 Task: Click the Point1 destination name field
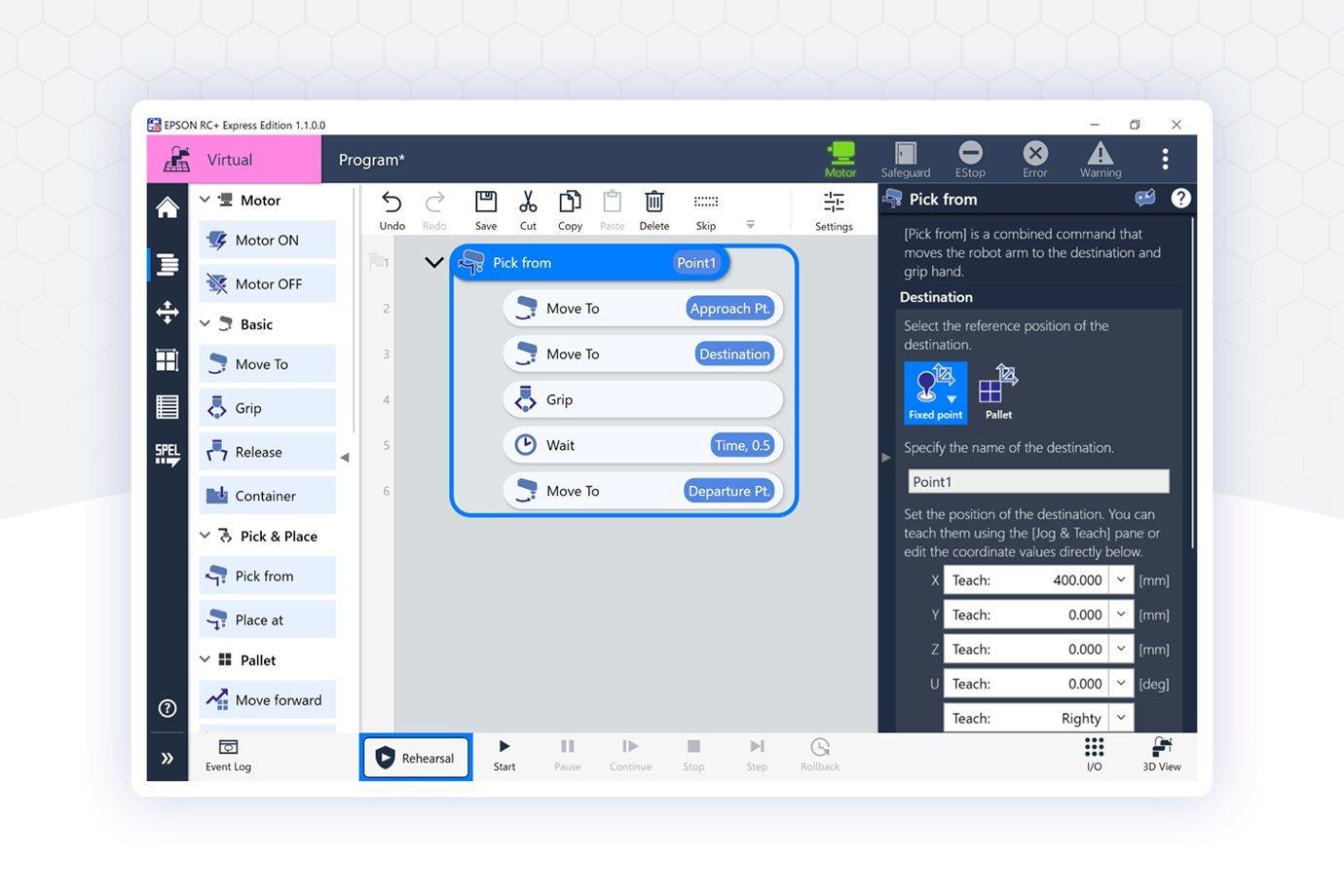pyautogui.click(x=1037, y=482)
